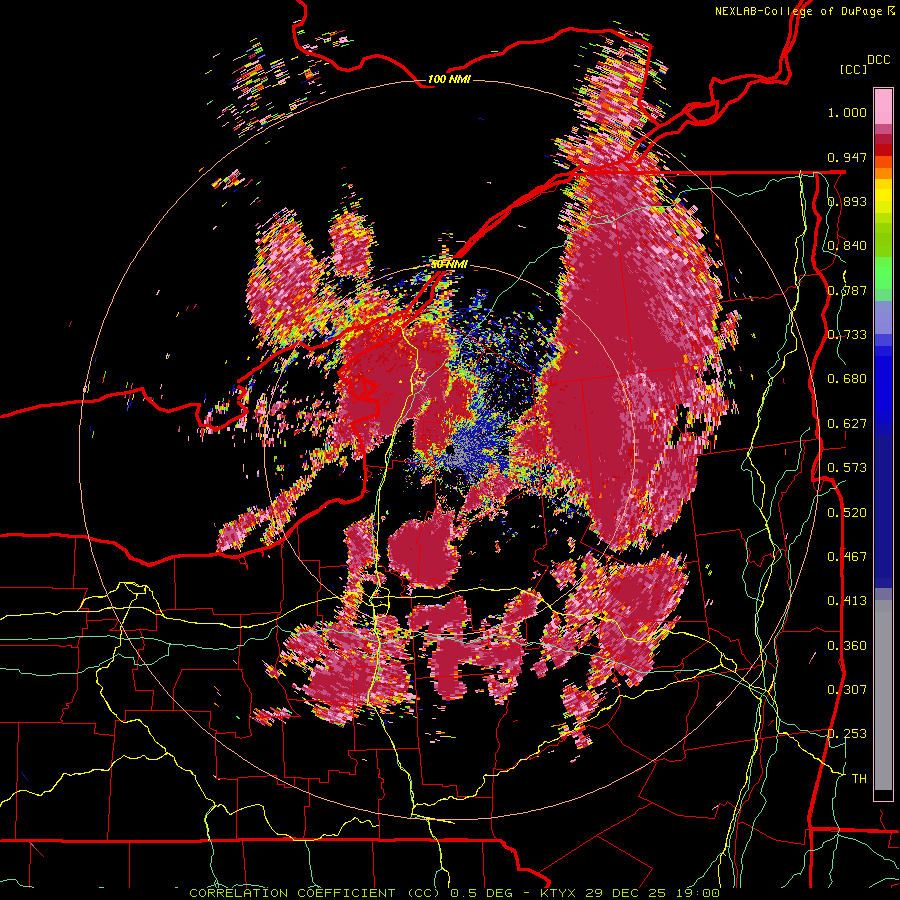Select the 0.253 legend value
The image size is (900, 900).
point(847,734)
